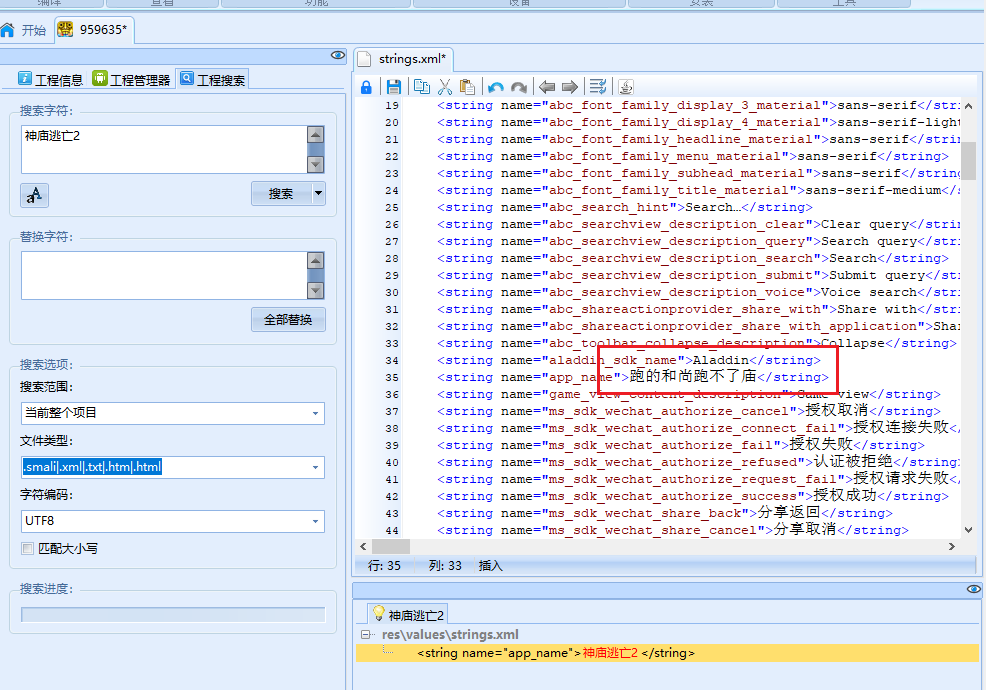Viewport: 986px width, 690px height.
Task: Toggle left panel eye icon
Action: (x=338, y=55)
